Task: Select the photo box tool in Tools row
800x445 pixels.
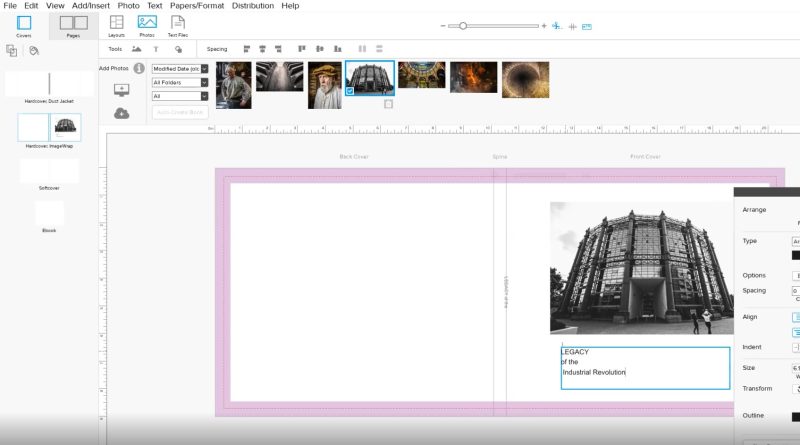Action: tap(136, 49)
